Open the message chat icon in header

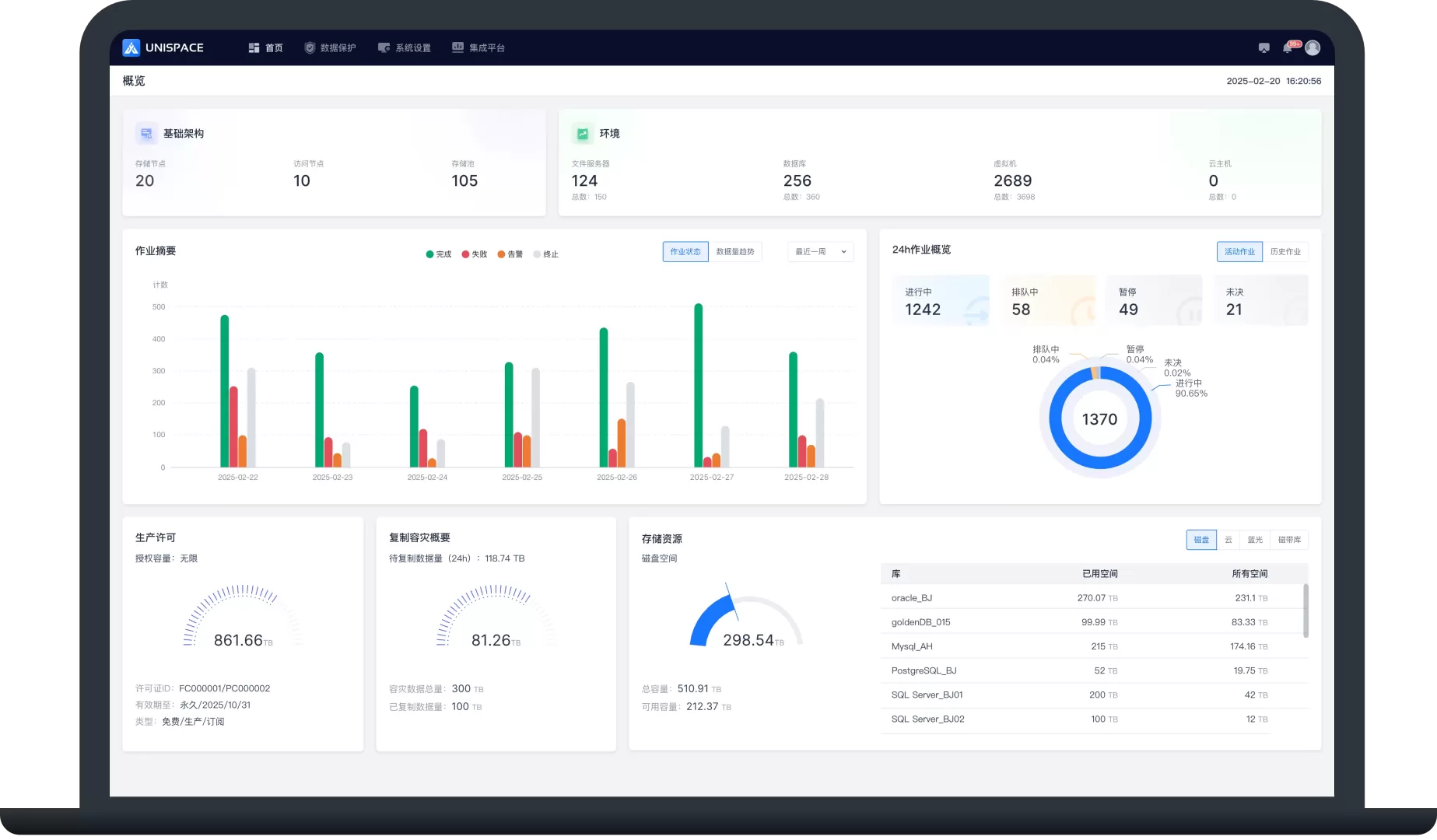(x=1264, y=48)
